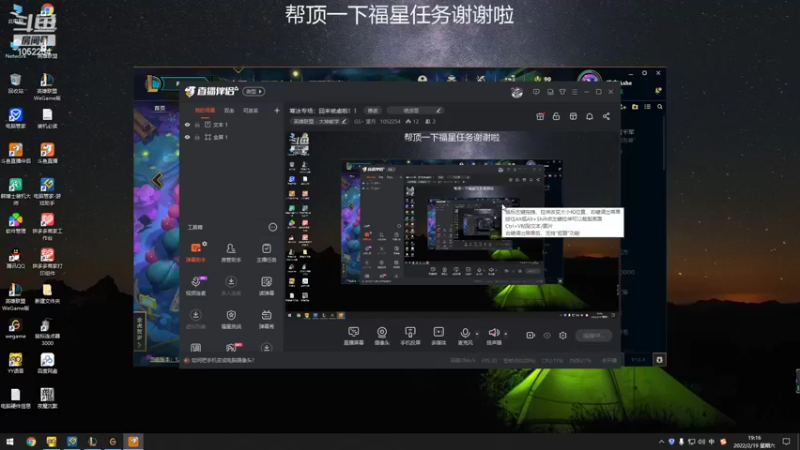
Task: Open the message icon in title bar
Action: click(x=536, y=92)
